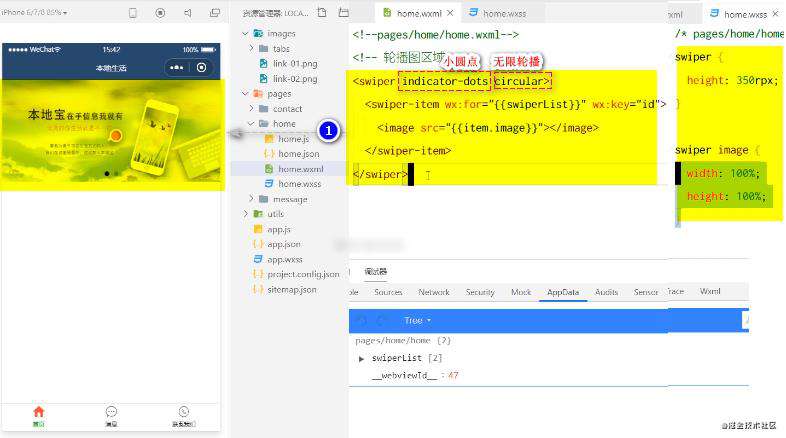786x438 pixels.
Task: Open home.js file
Action: [x=293, y=139]
